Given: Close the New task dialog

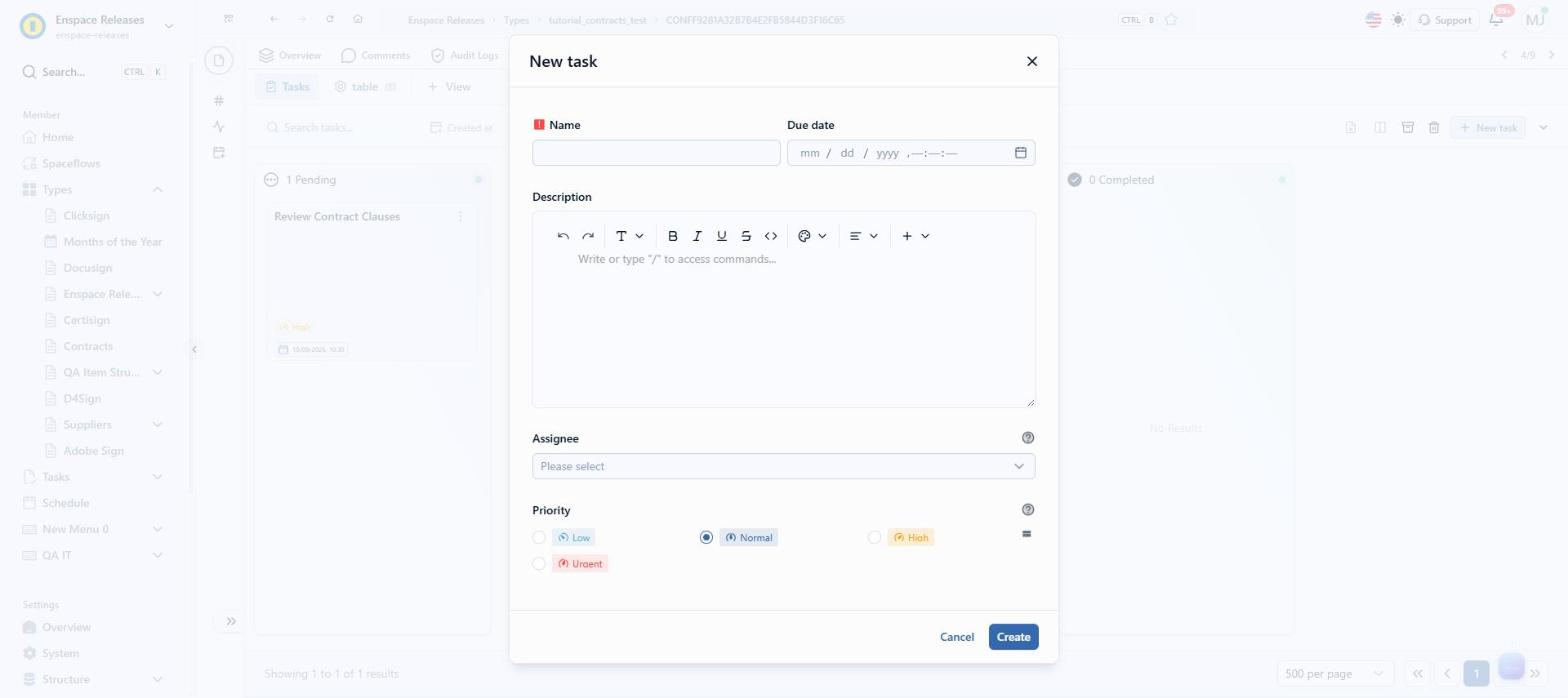Looking at the screenshot, I should tap(1032, 61).
